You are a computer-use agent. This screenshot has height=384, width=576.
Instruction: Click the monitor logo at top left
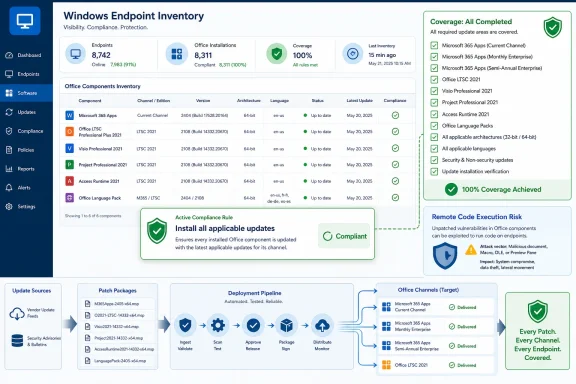[x=25, y=21]
